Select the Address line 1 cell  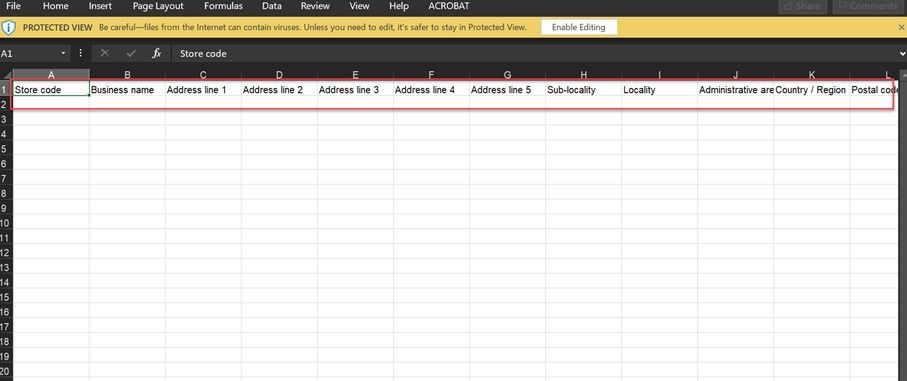pyautogui.click(x=203, y=90)
